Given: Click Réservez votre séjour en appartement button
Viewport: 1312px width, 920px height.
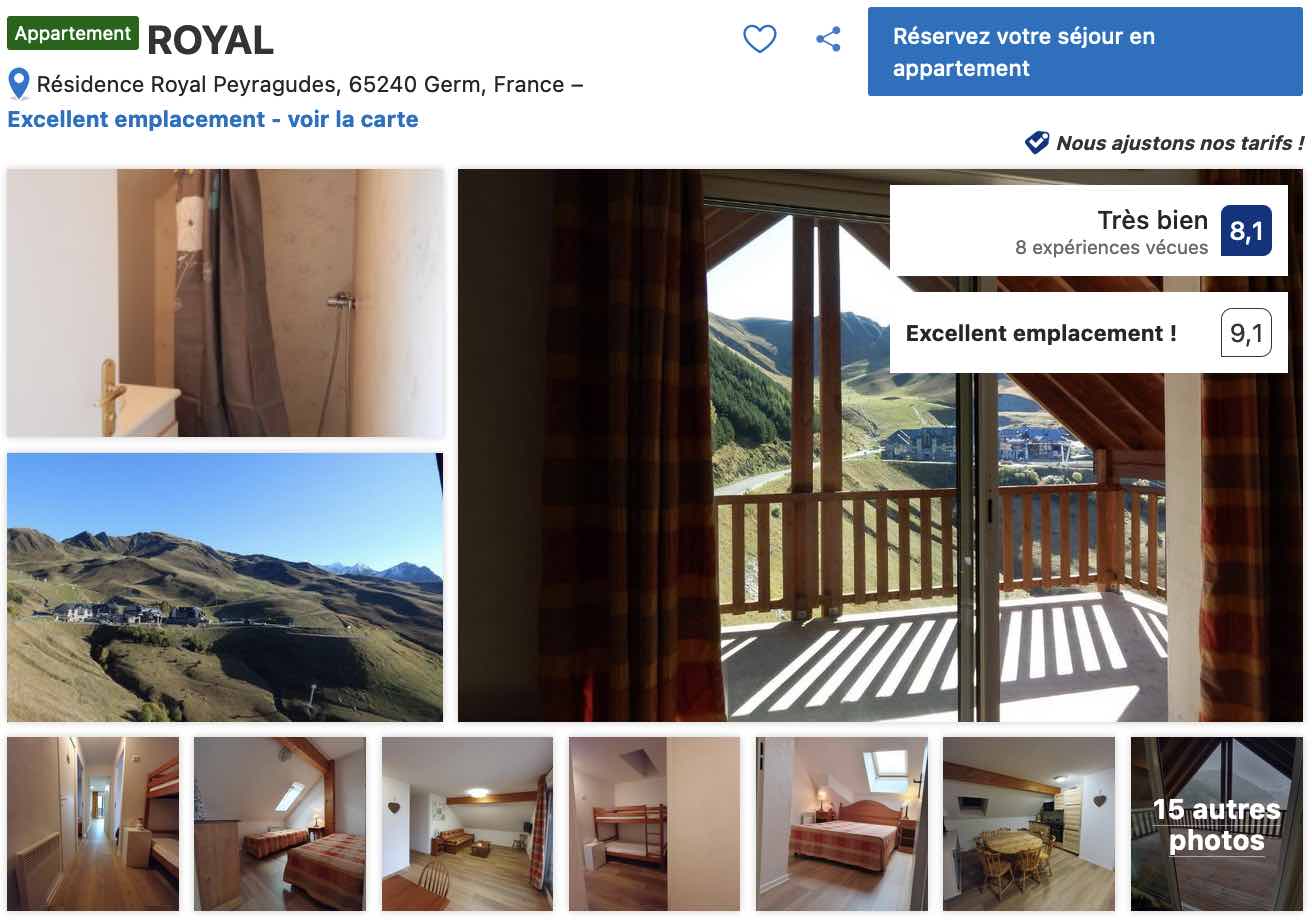Looking at the screenshot, I should point(1085,52).
